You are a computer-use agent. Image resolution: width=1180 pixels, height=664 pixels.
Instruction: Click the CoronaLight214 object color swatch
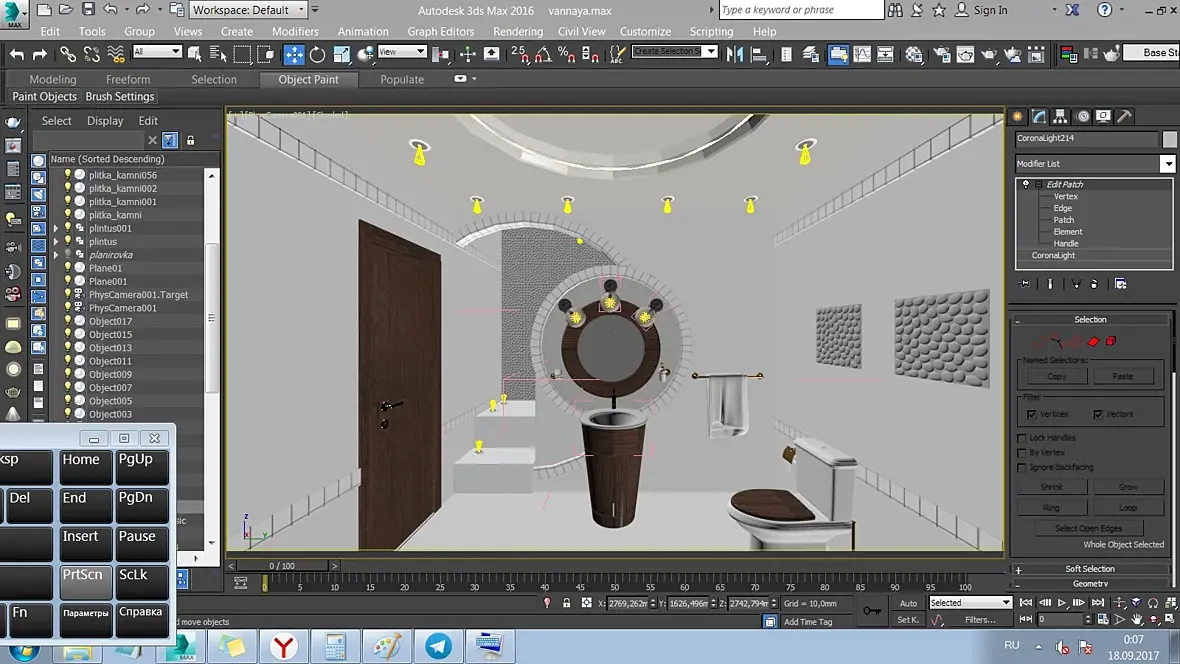(x=1170, y=139)
